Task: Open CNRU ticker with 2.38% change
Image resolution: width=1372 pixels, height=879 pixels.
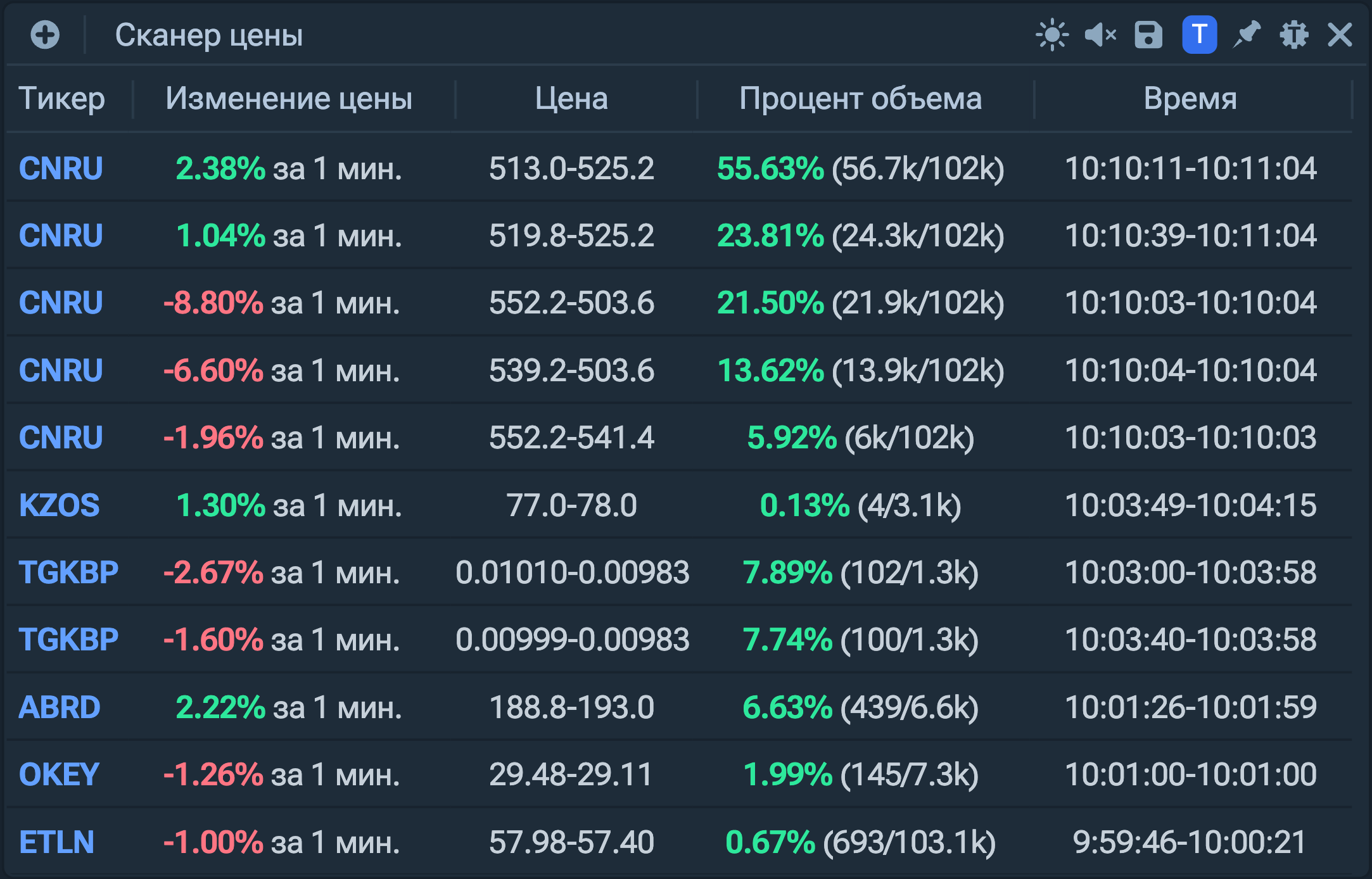Action: [61, 168]
